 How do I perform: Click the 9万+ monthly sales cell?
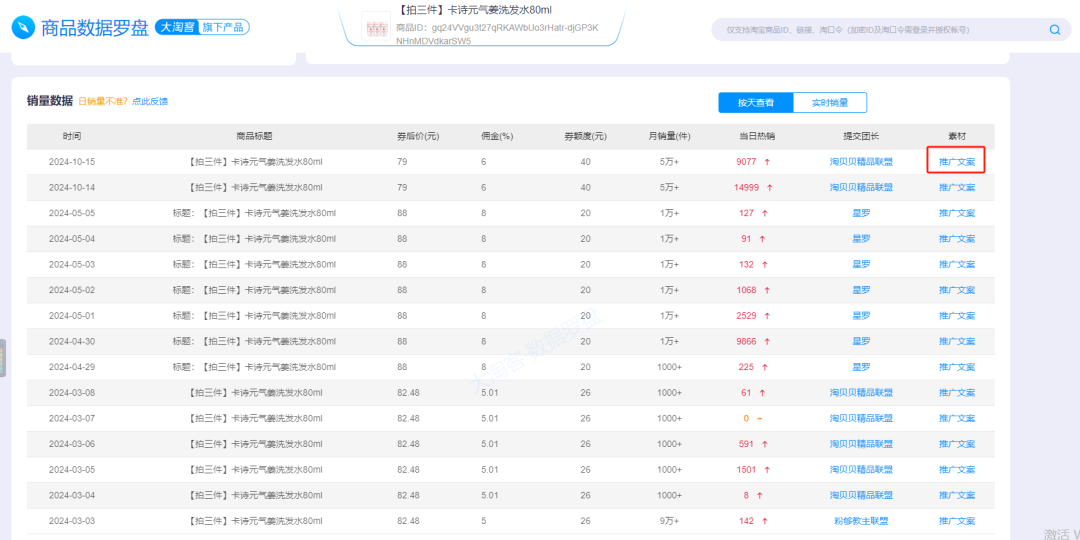(669, 521)
